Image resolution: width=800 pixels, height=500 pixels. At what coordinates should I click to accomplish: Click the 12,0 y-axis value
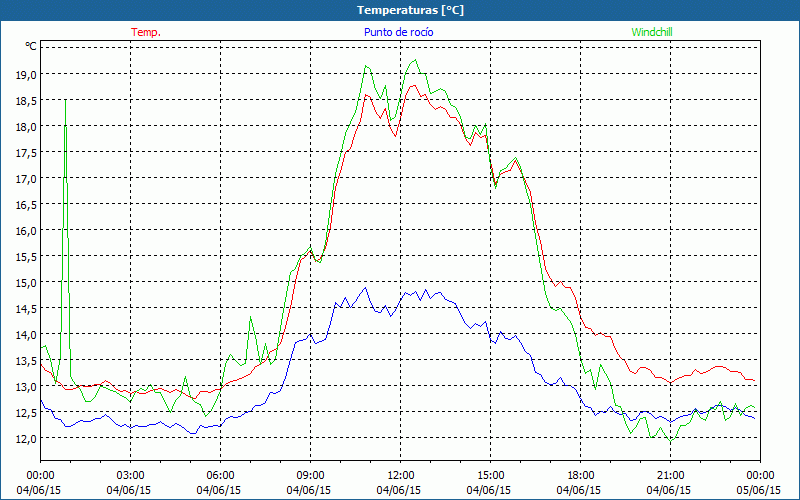tap(27, 439)
